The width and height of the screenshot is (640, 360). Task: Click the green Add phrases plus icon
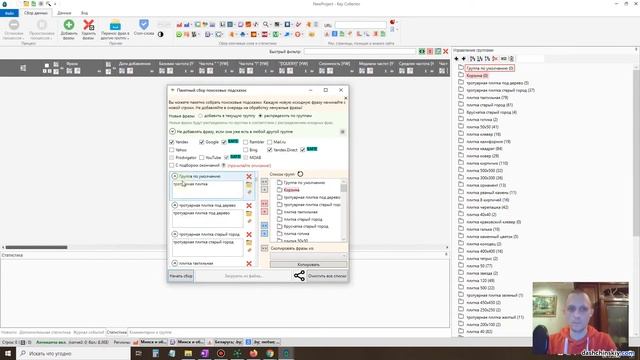[69, 25]
